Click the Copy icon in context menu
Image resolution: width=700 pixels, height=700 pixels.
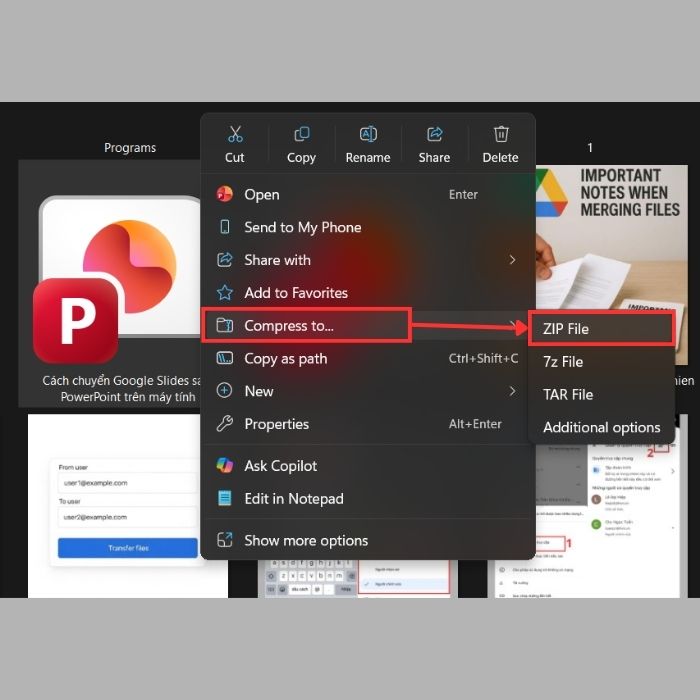(x=302, y=134)
